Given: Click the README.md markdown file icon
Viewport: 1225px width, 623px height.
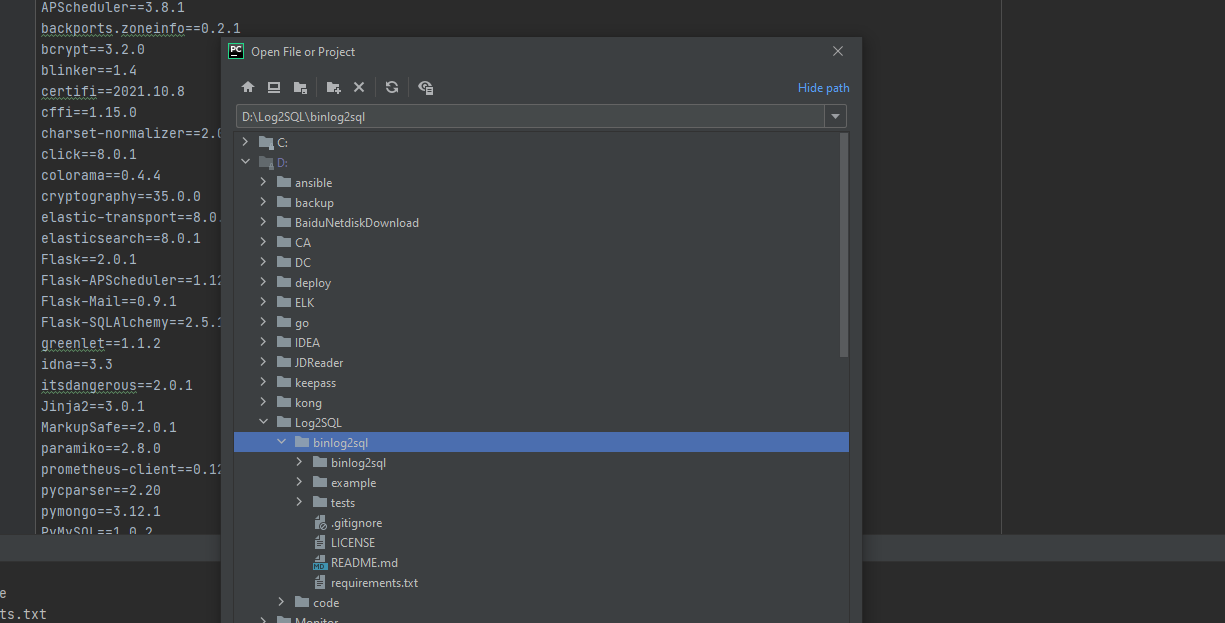Looking at the screenshot, I should point(320,563).
